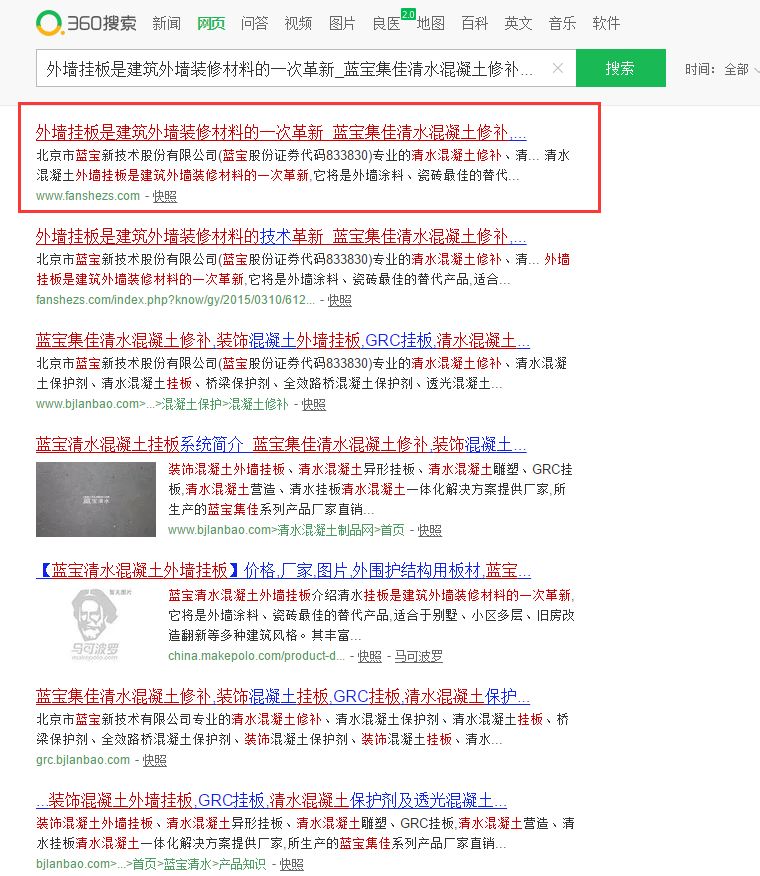Click the gray concrete panel thumbnail
Screen dimensions: 760x876
click(x=96, y=499)
